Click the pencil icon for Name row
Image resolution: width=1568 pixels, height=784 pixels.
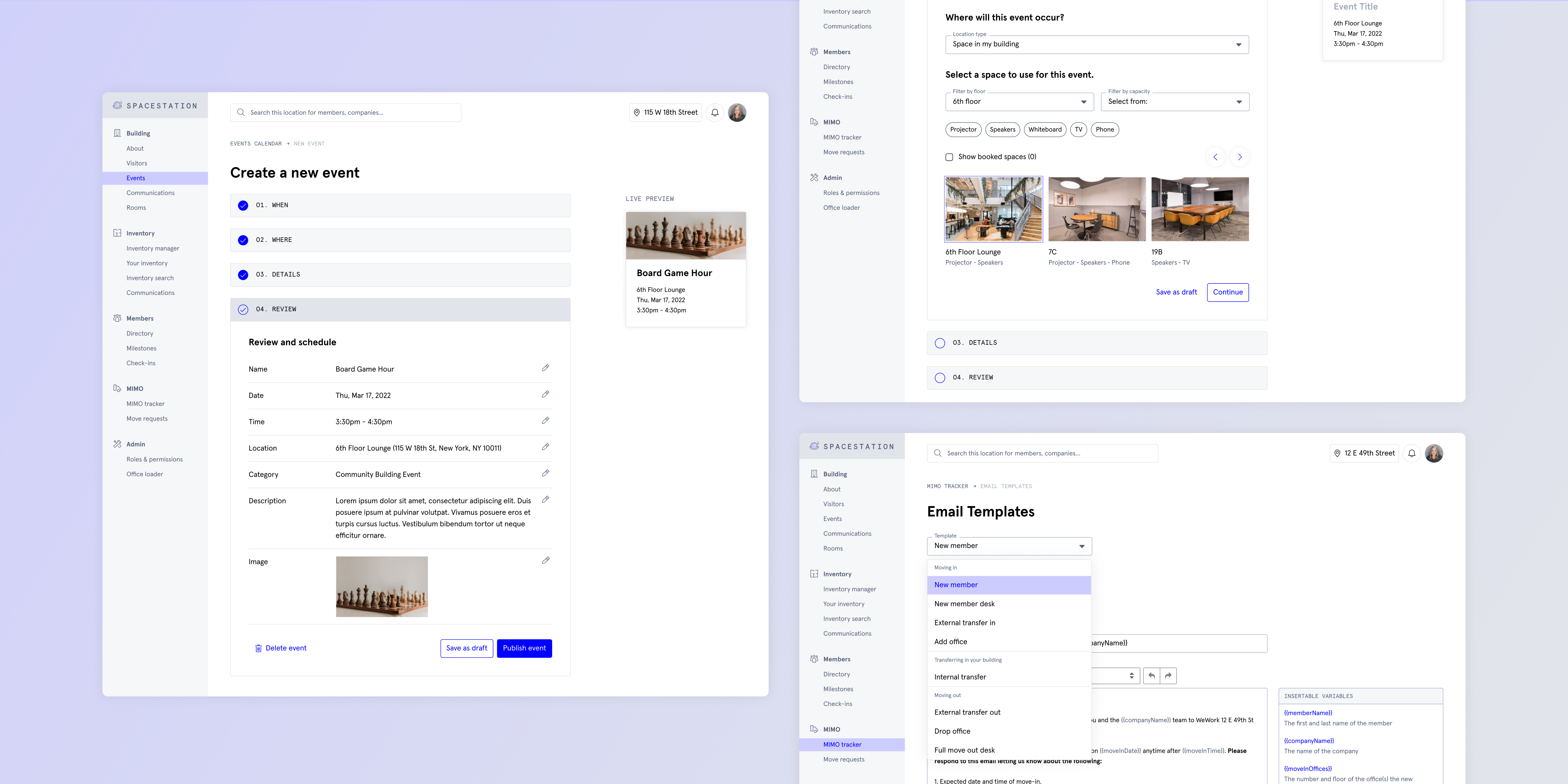545,368
